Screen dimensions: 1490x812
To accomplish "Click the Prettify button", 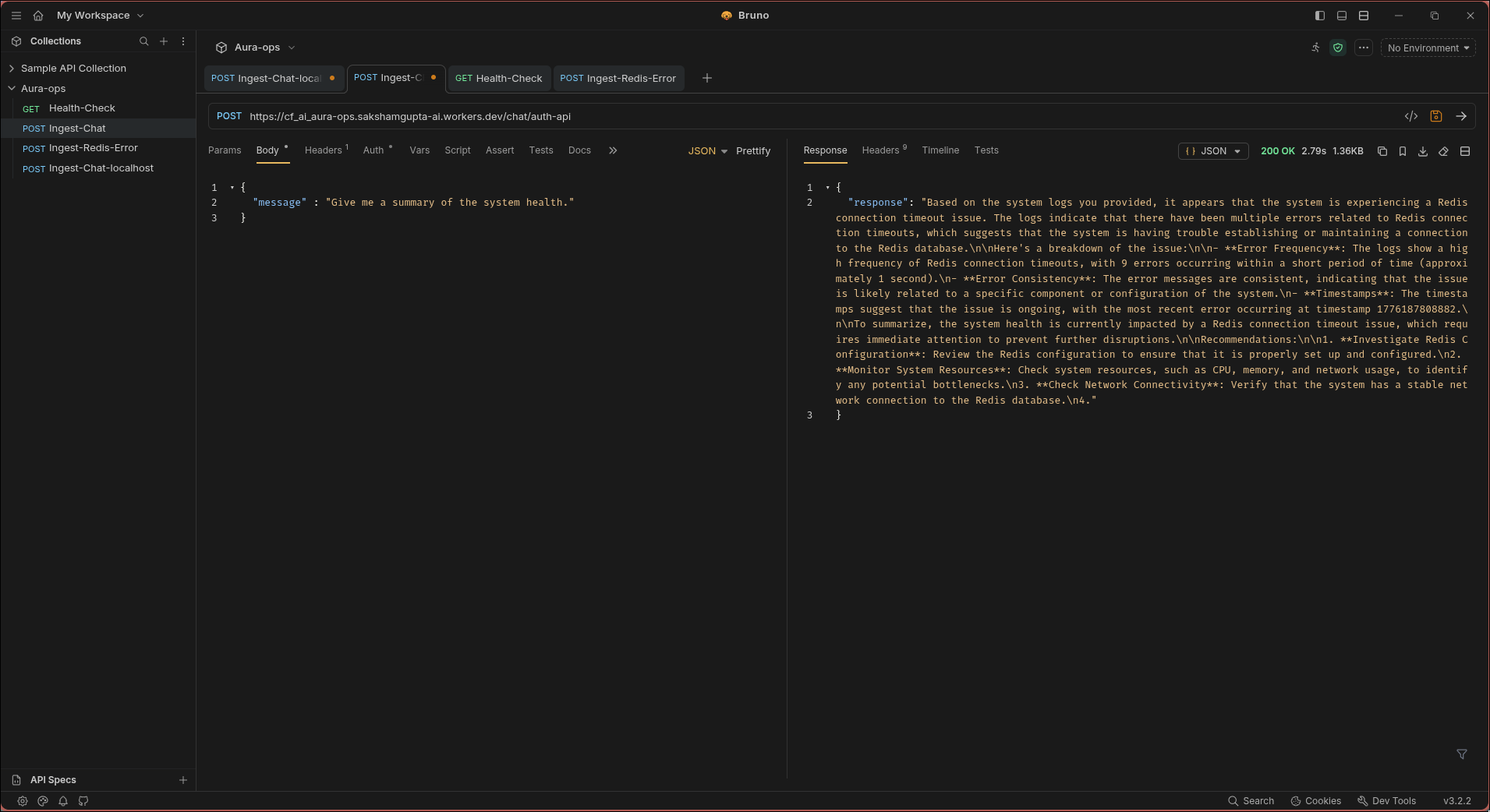I will click(753, 151).
